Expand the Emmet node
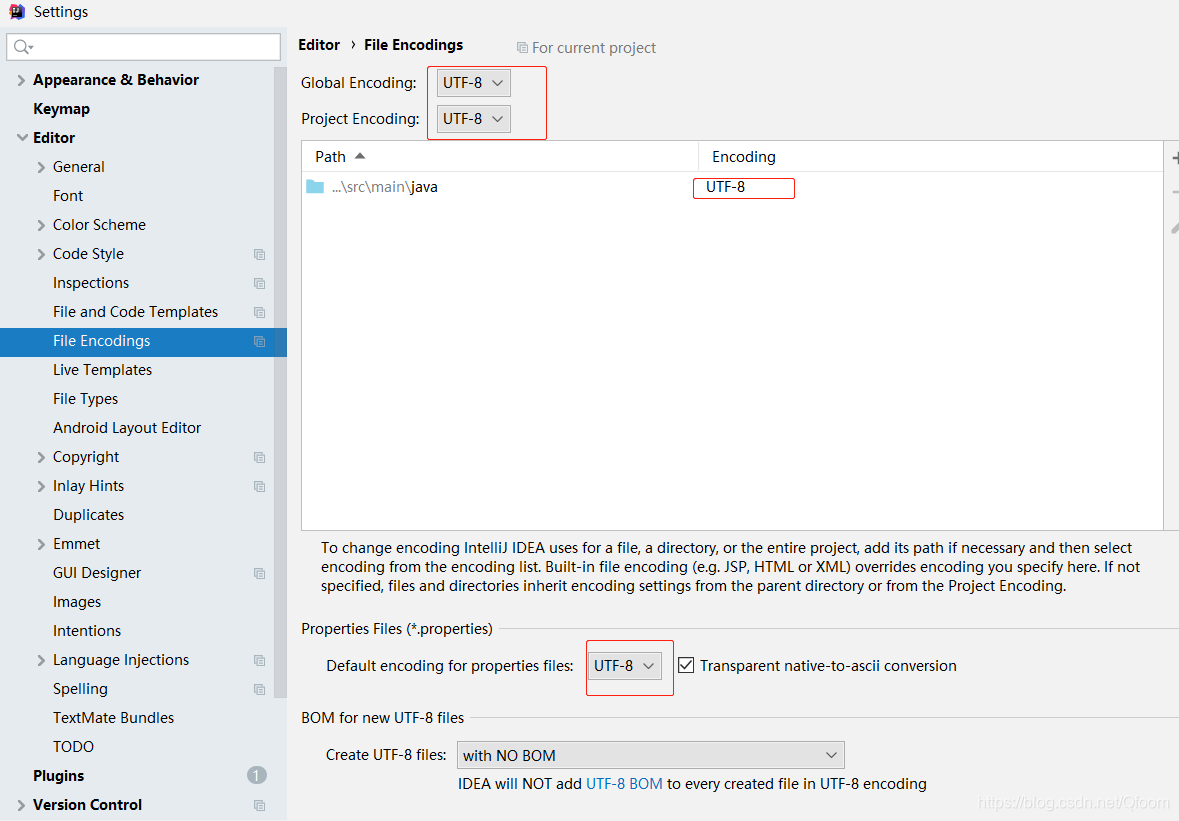Viewport: 1179px width, 821px height. coord(41,544)
